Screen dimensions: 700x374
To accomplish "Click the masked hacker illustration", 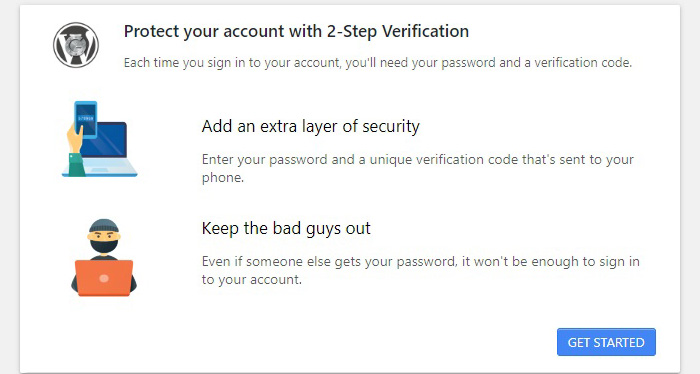I will pyautogui.click(x=104, y=258).
